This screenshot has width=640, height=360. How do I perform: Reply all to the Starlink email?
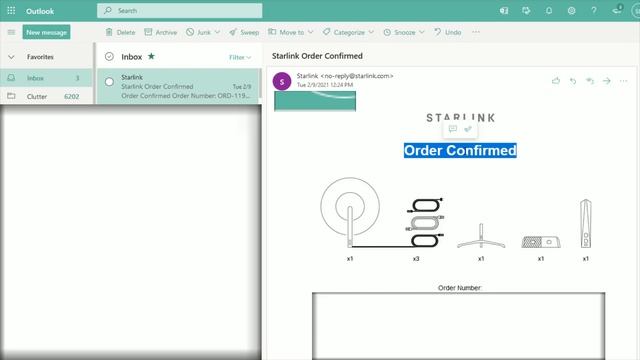pos(590,81)
